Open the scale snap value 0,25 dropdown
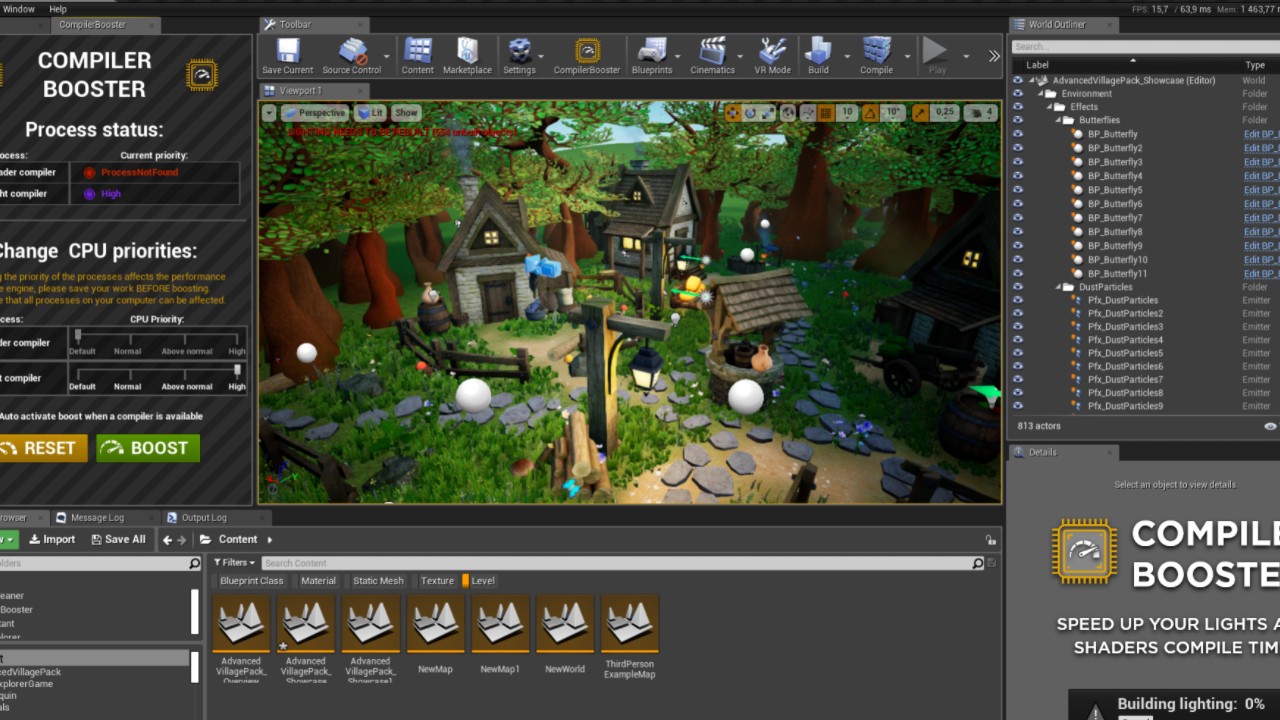Viewport: 1280px width, 720px height. pos(944,113)
